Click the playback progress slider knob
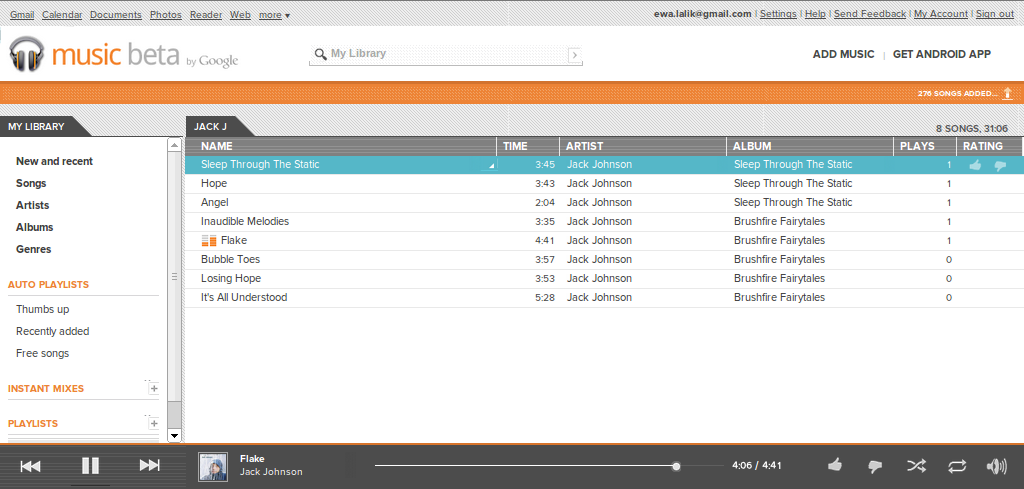This screenshot has height=489, width=1024. click(676, 466)
